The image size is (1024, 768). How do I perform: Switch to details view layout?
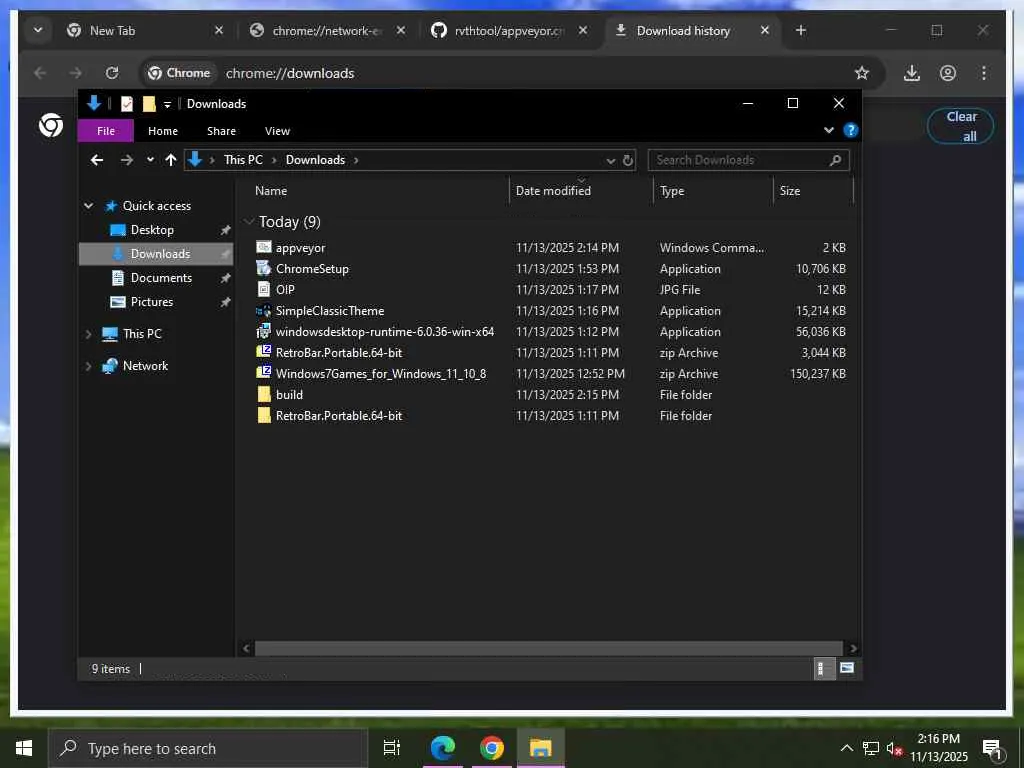[824, 668]
